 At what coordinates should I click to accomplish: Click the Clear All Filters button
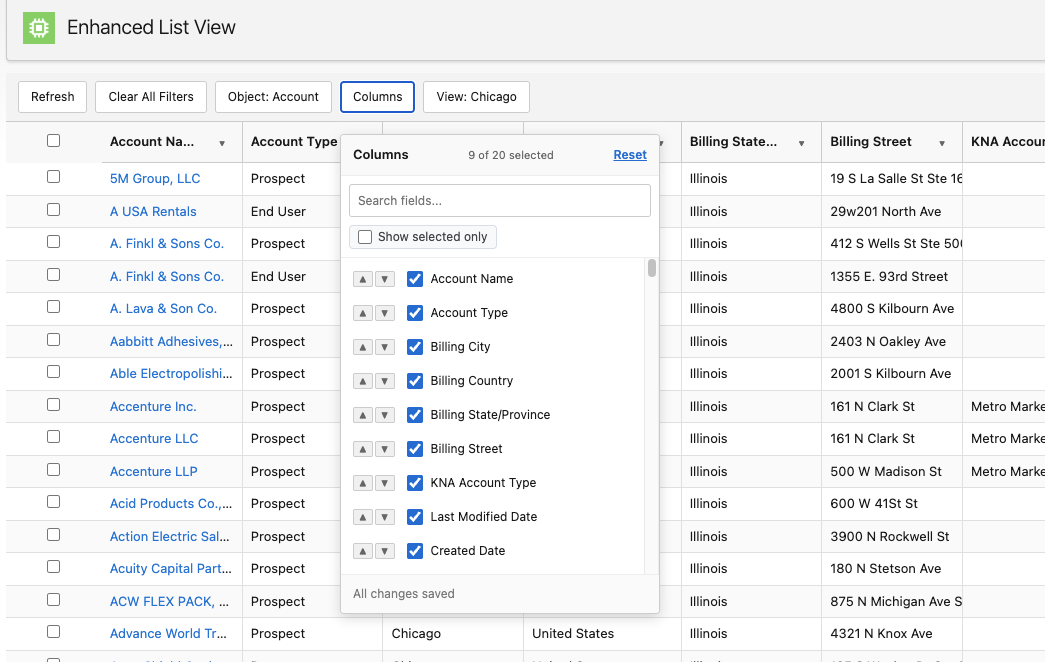[150, 97]
